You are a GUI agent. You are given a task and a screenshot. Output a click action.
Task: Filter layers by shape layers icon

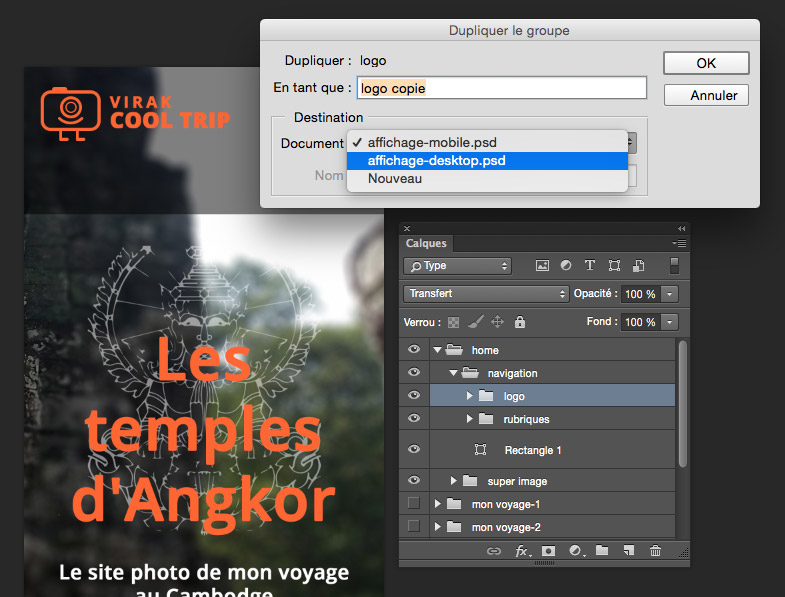[x=614, y=265]
